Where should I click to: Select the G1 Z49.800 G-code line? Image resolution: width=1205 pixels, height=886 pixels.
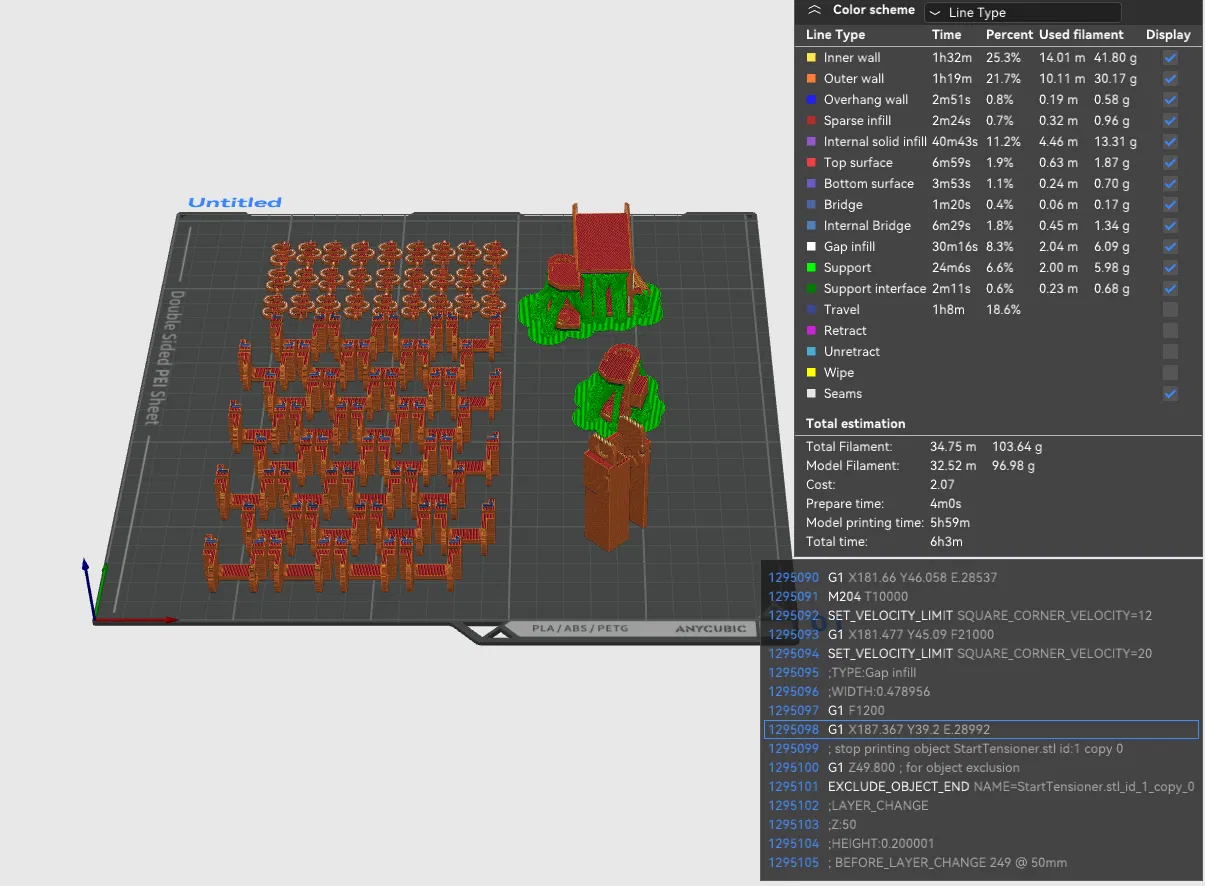(x=981, y=768)
